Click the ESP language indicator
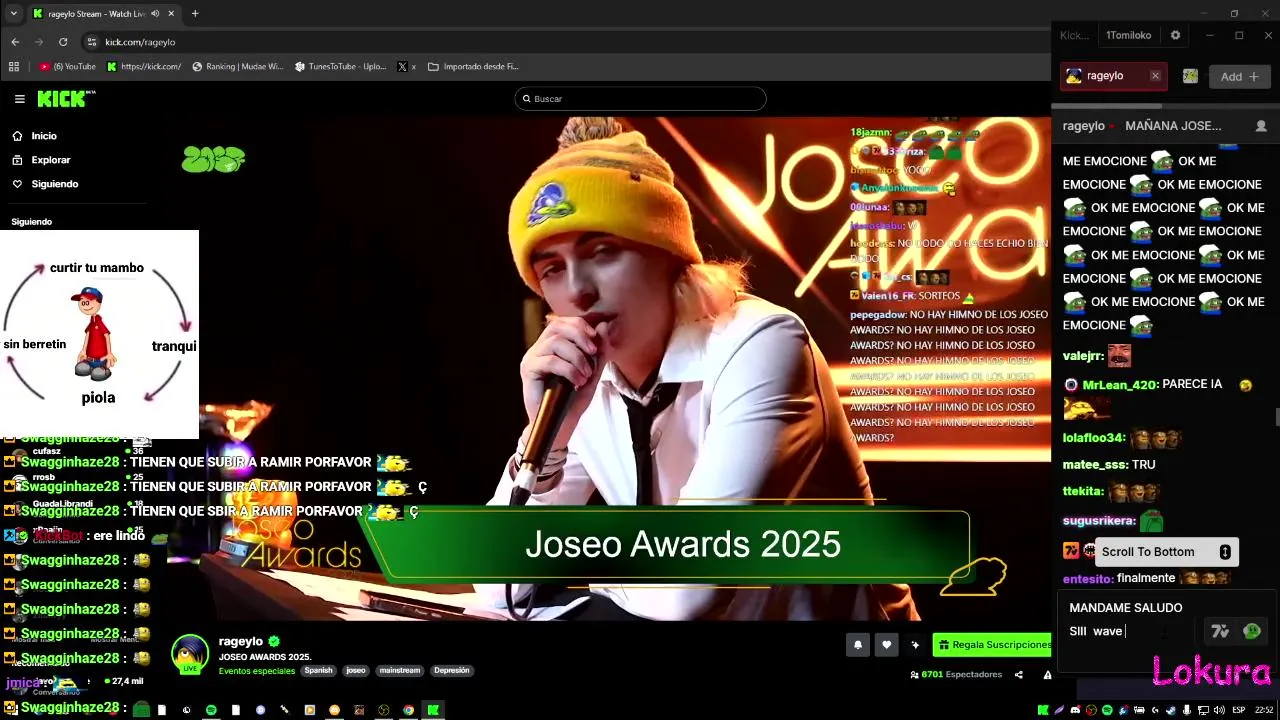 click(1239, 710)
